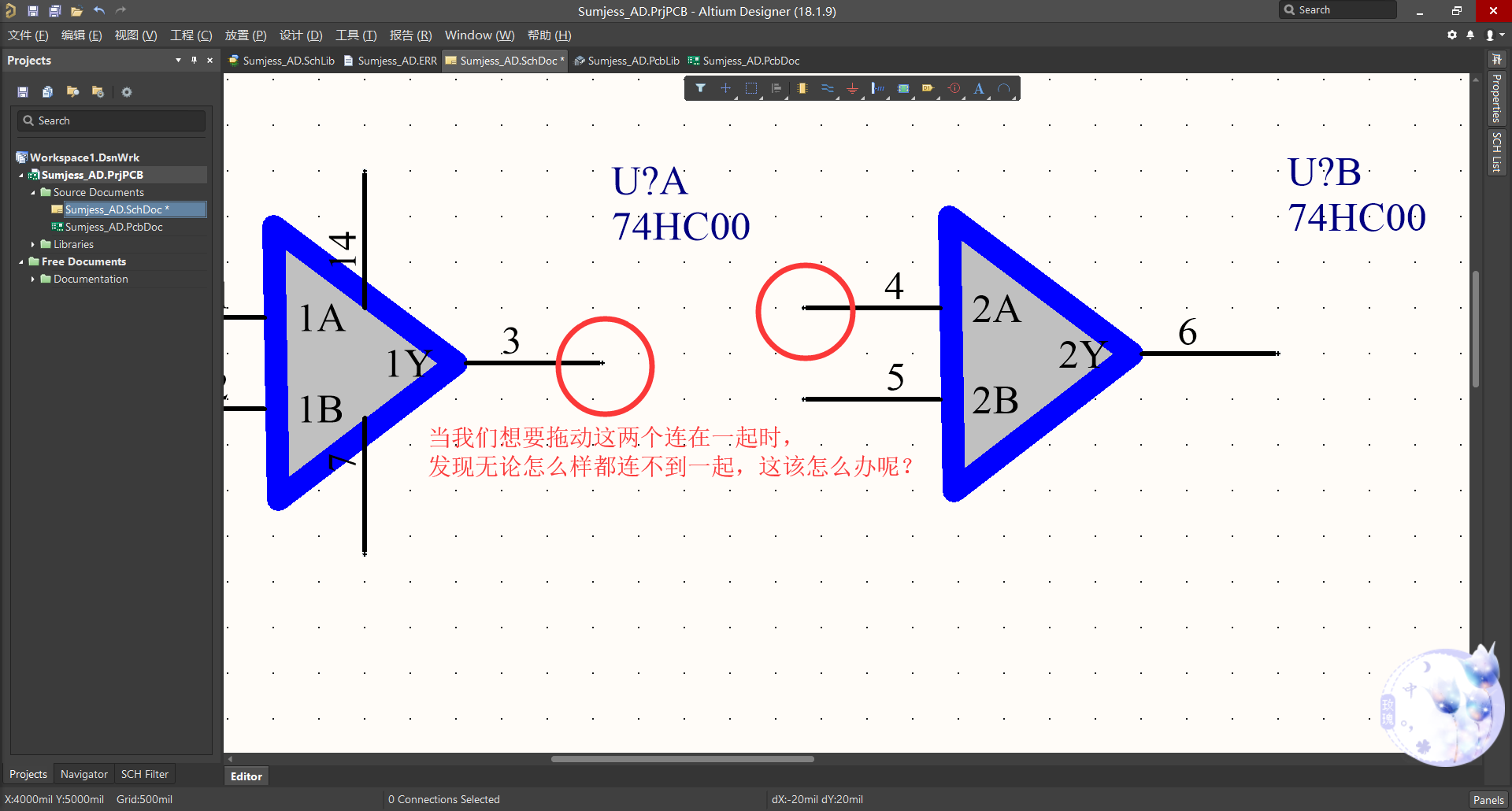Switch to the Navigator panel button

point(83,774)
